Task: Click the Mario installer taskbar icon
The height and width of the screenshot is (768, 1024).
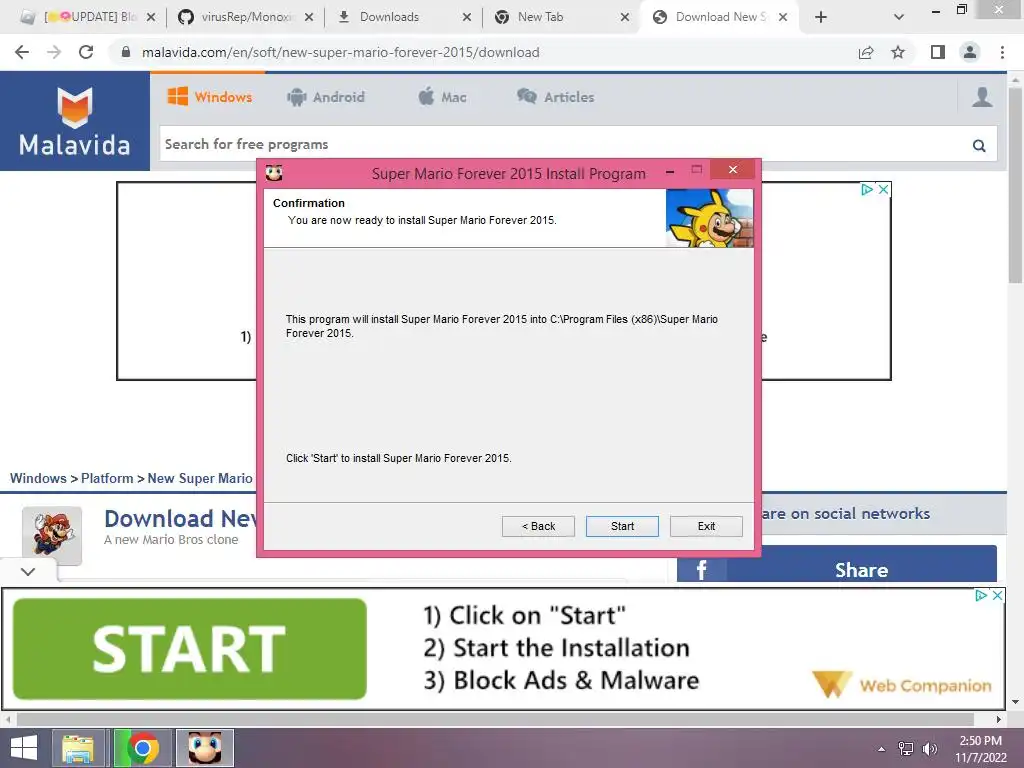Action: pyautogui.click(x=205, y=748)
